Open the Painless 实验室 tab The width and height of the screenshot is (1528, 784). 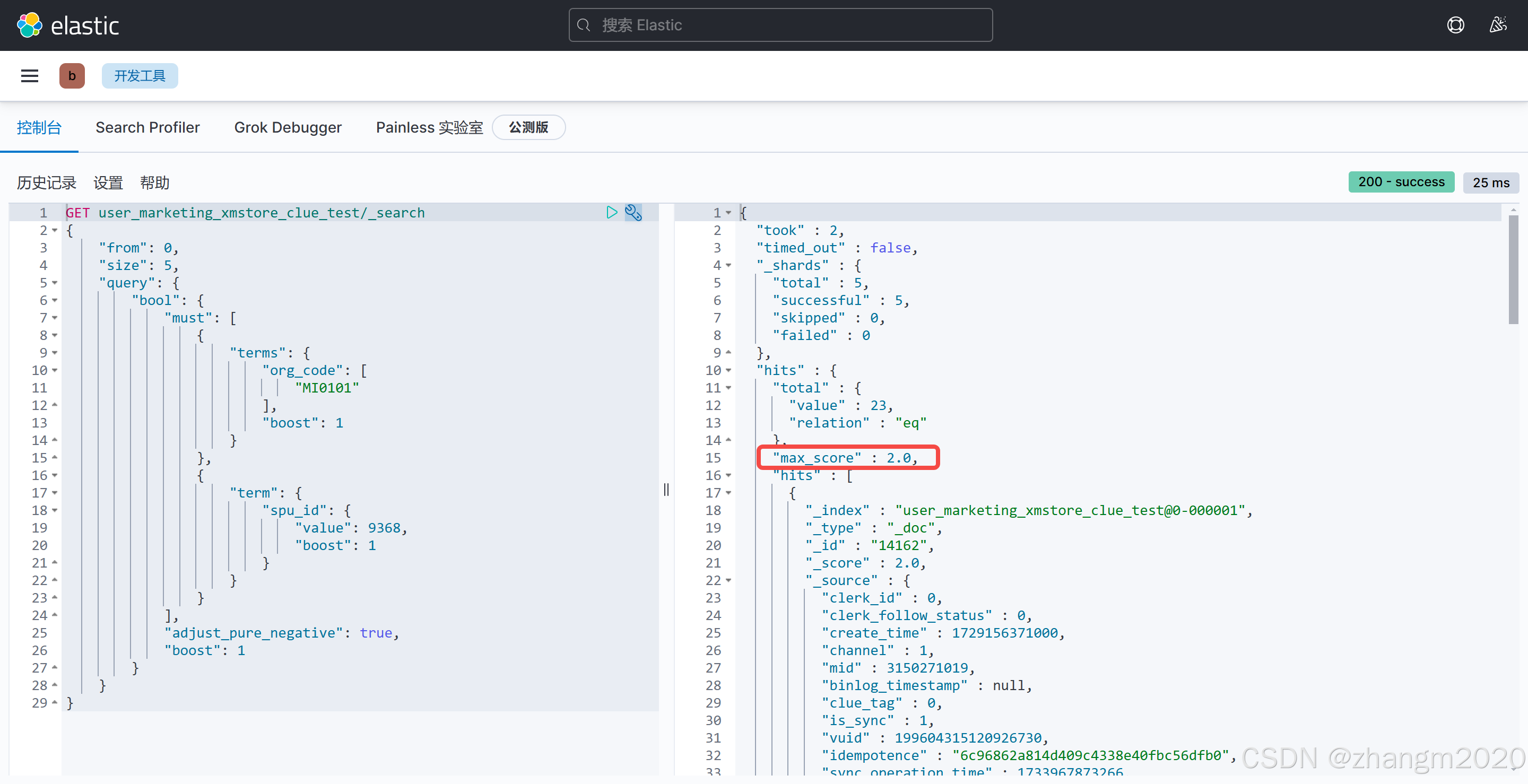(x=428, y=127)
